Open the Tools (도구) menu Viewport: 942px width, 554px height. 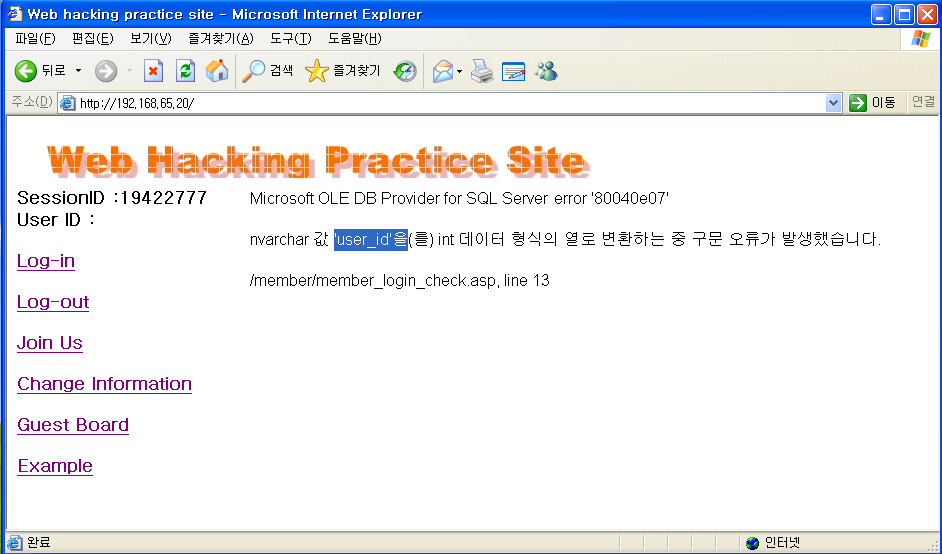pyautogui.click(x=291, y=38)
